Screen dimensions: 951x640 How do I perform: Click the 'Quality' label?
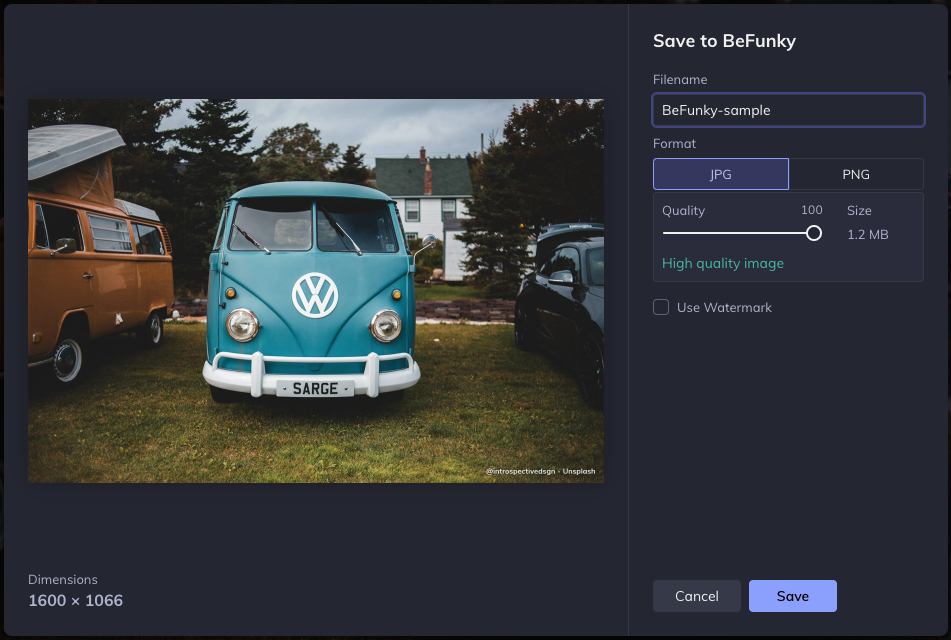click(683, 211)
